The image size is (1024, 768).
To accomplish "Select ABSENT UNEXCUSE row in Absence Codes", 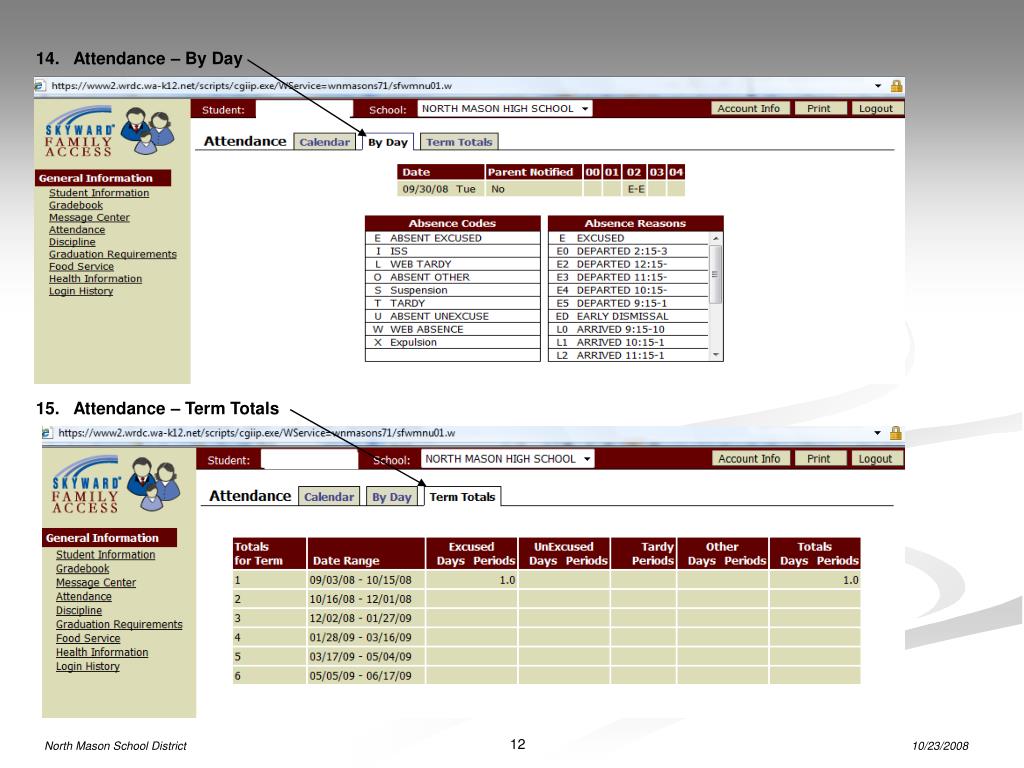I will tap(453, 316).
